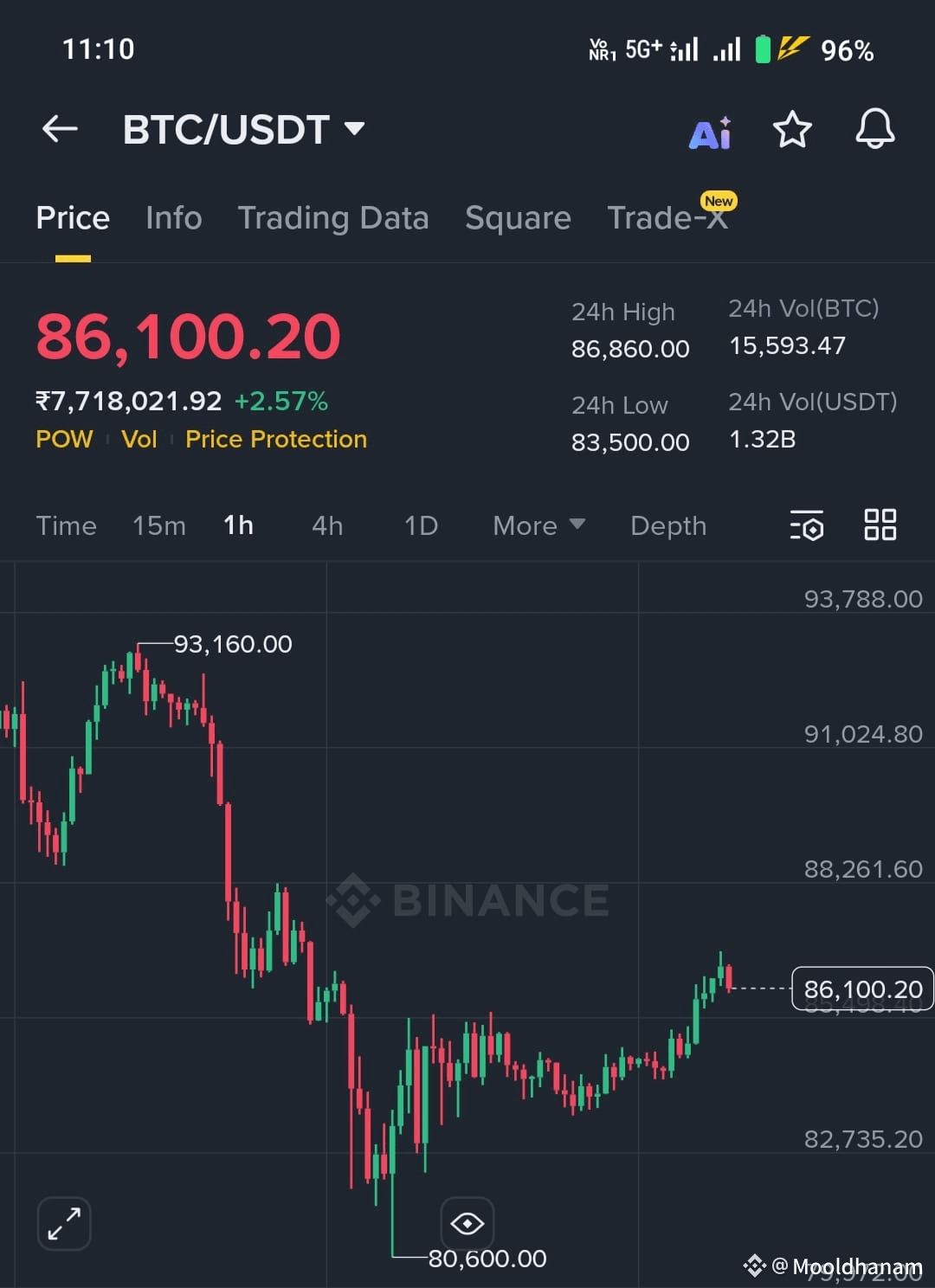Tap the 91,024.80 axis price label
The width and height of the screenshot is (935, 1288).
coord(863,734)
